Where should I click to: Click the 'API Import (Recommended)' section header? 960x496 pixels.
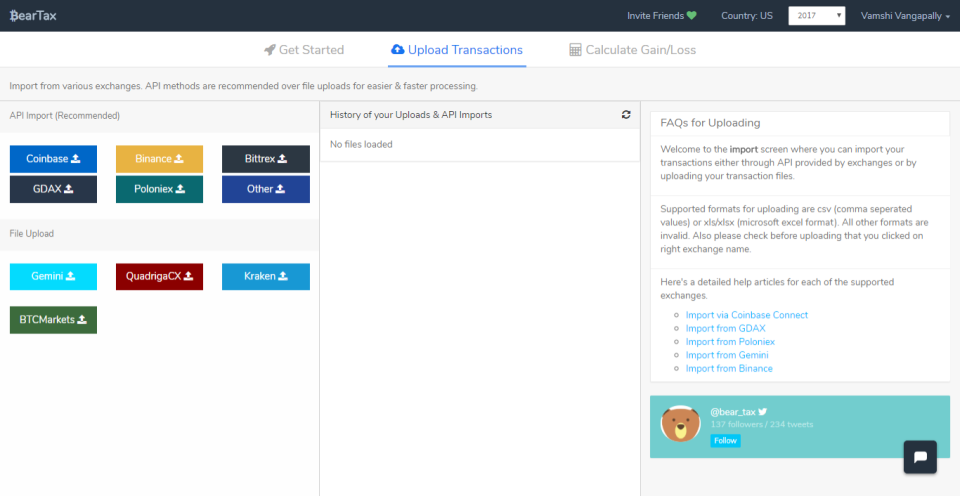click(65, 115)
